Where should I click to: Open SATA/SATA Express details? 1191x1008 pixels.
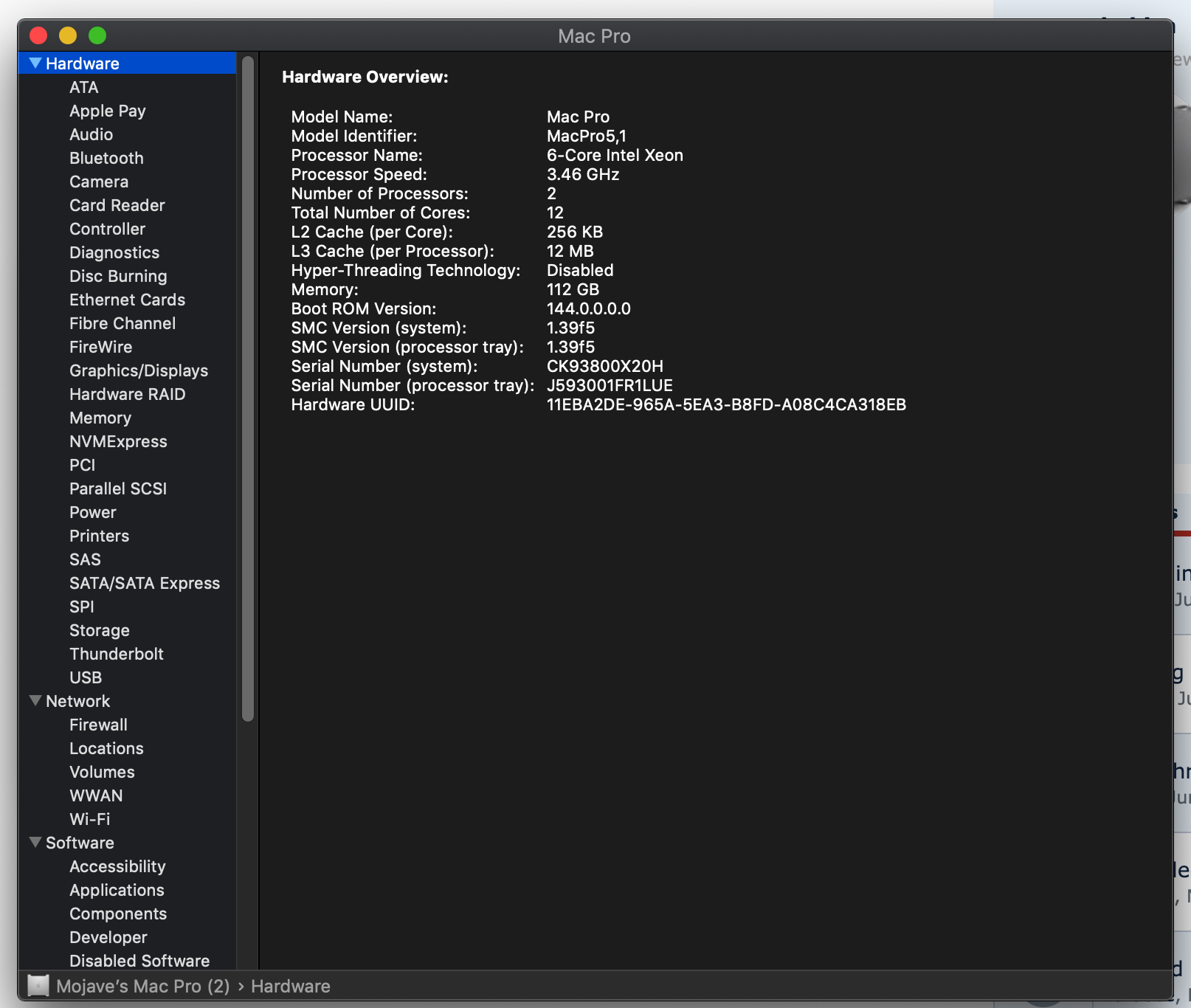[x=145, y=583]
